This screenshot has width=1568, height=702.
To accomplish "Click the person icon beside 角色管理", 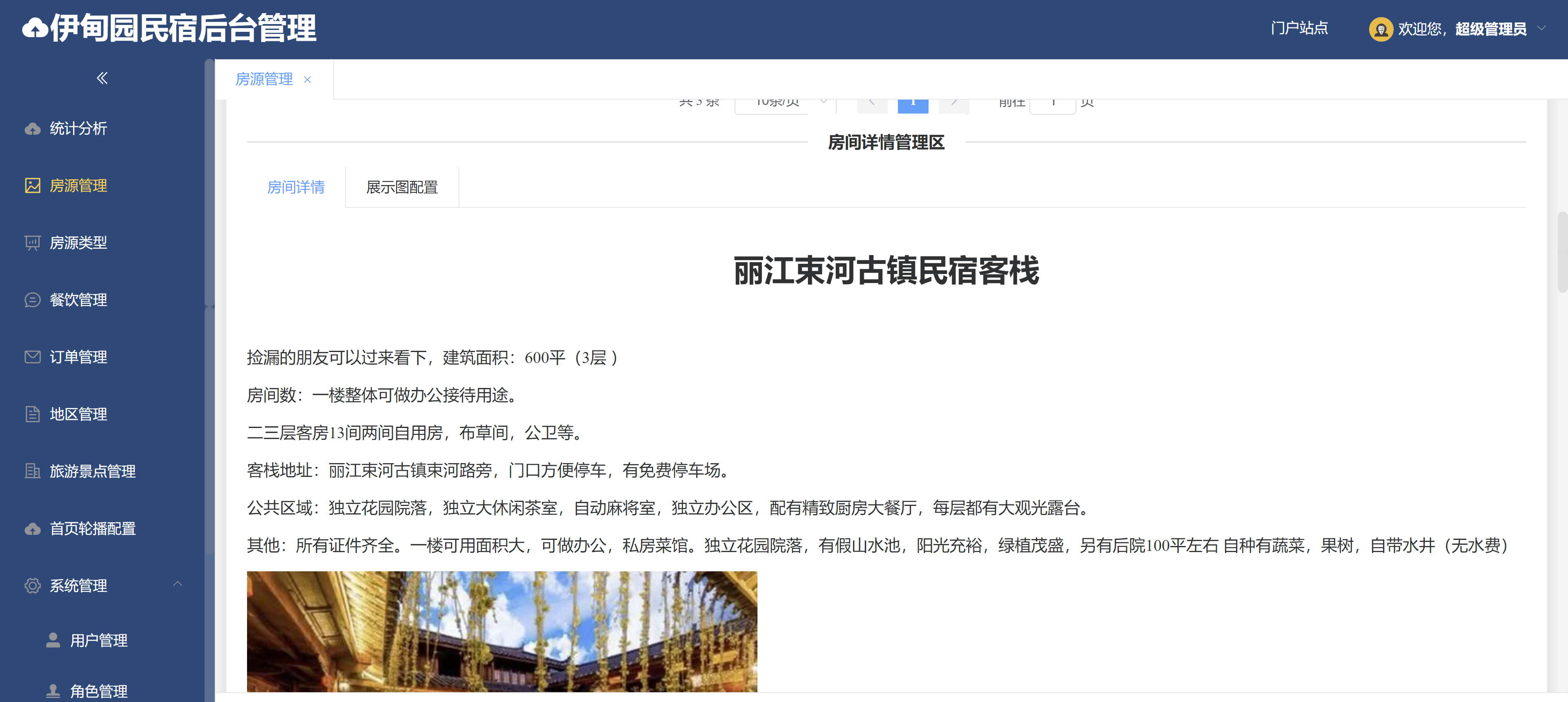I will [x=53, y=691].
